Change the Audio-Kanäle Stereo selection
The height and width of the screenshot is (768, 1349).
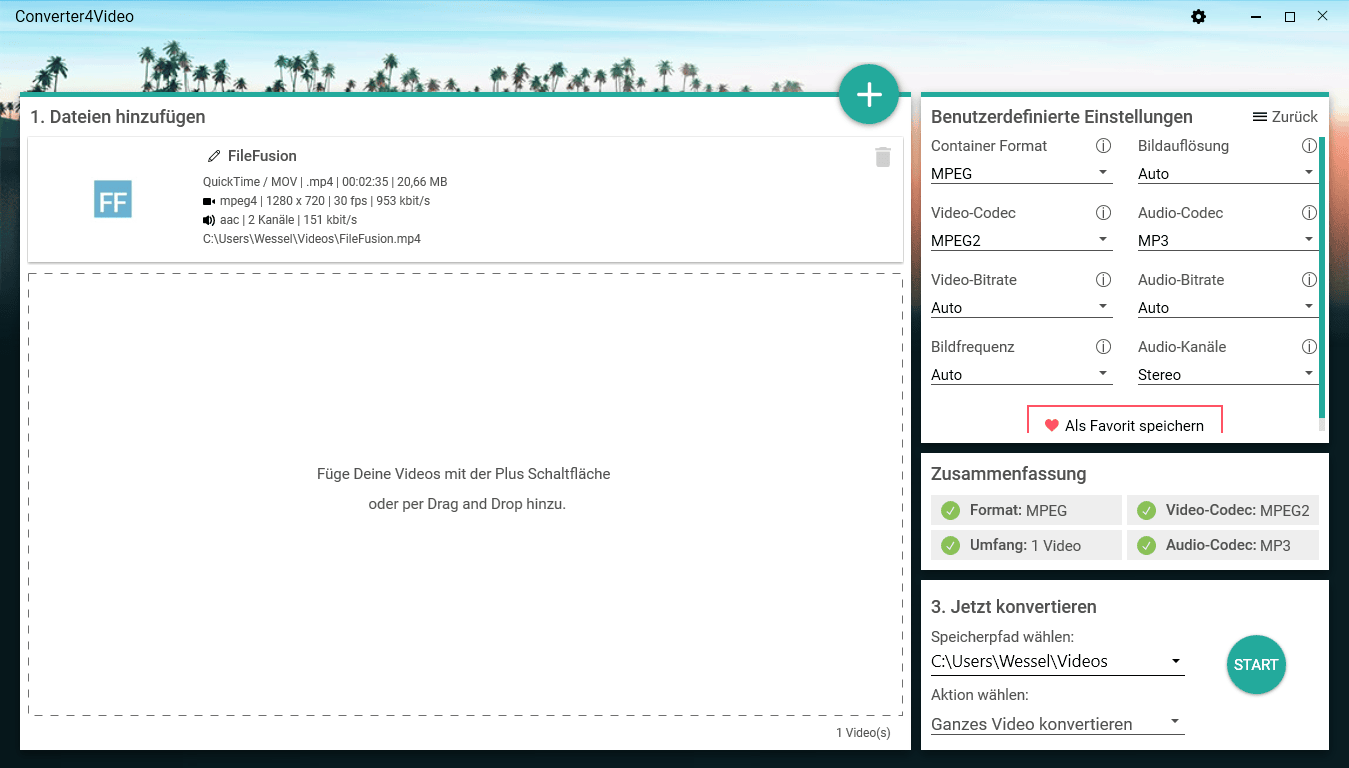pyautogui.click(x=1226, y=375)
